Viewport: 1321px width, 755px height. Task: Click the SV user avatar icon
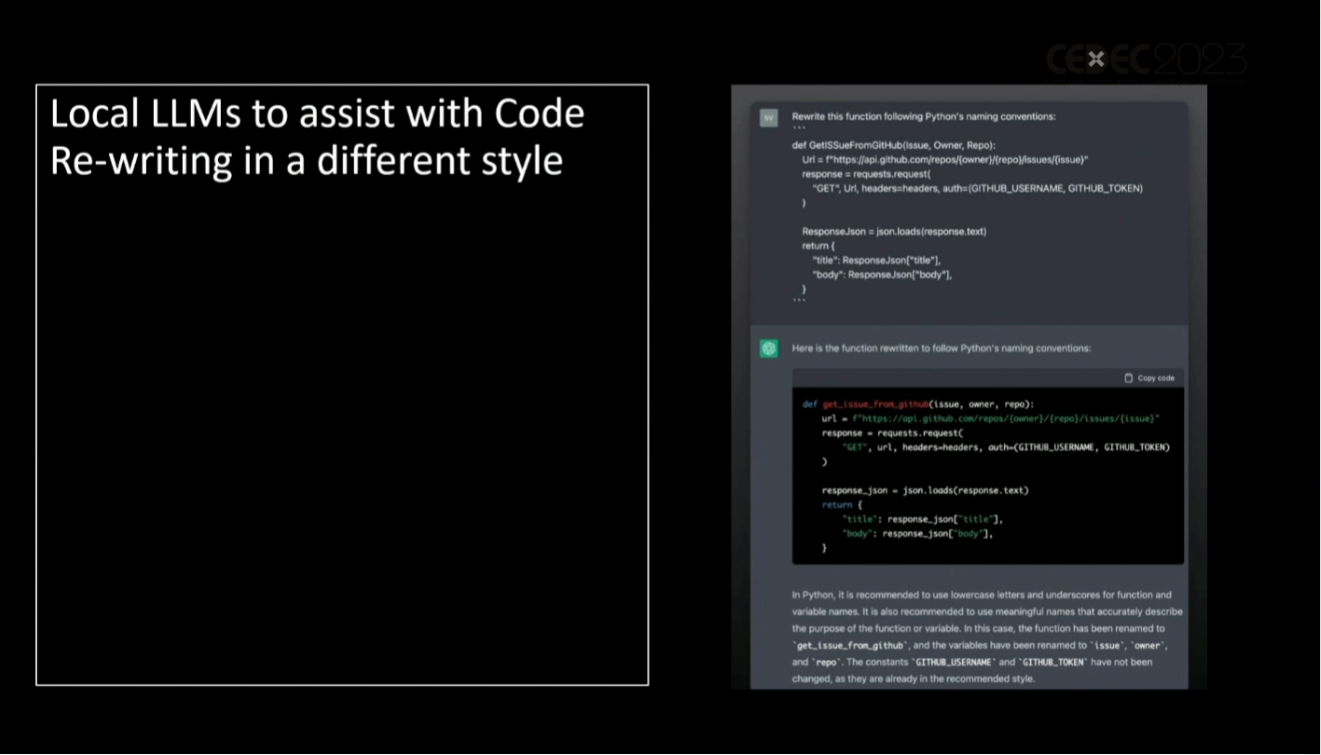coord(768,118)
